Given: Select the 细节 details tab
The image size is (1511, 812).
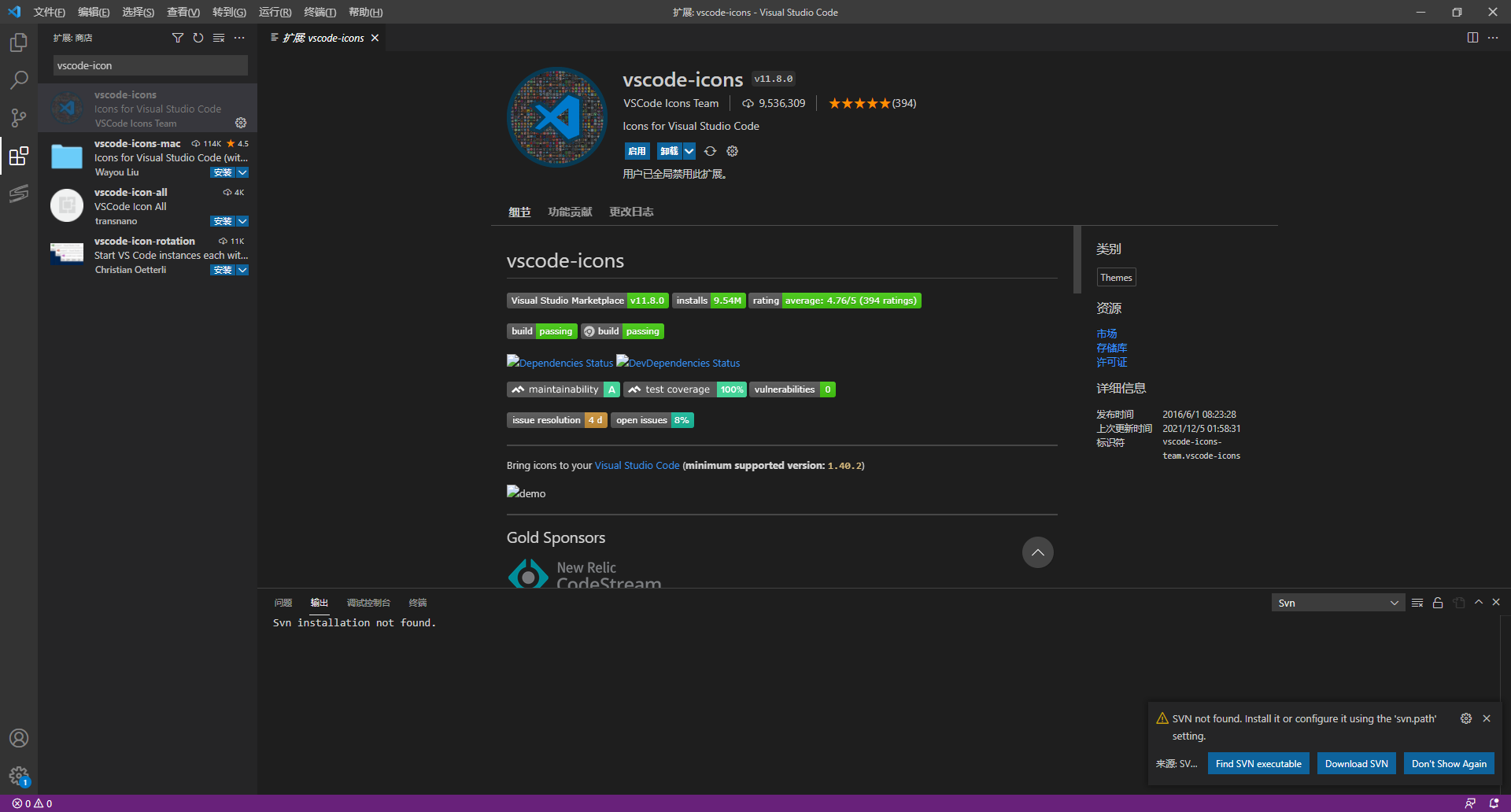Looking at the screenshot, I should point(519,212).
